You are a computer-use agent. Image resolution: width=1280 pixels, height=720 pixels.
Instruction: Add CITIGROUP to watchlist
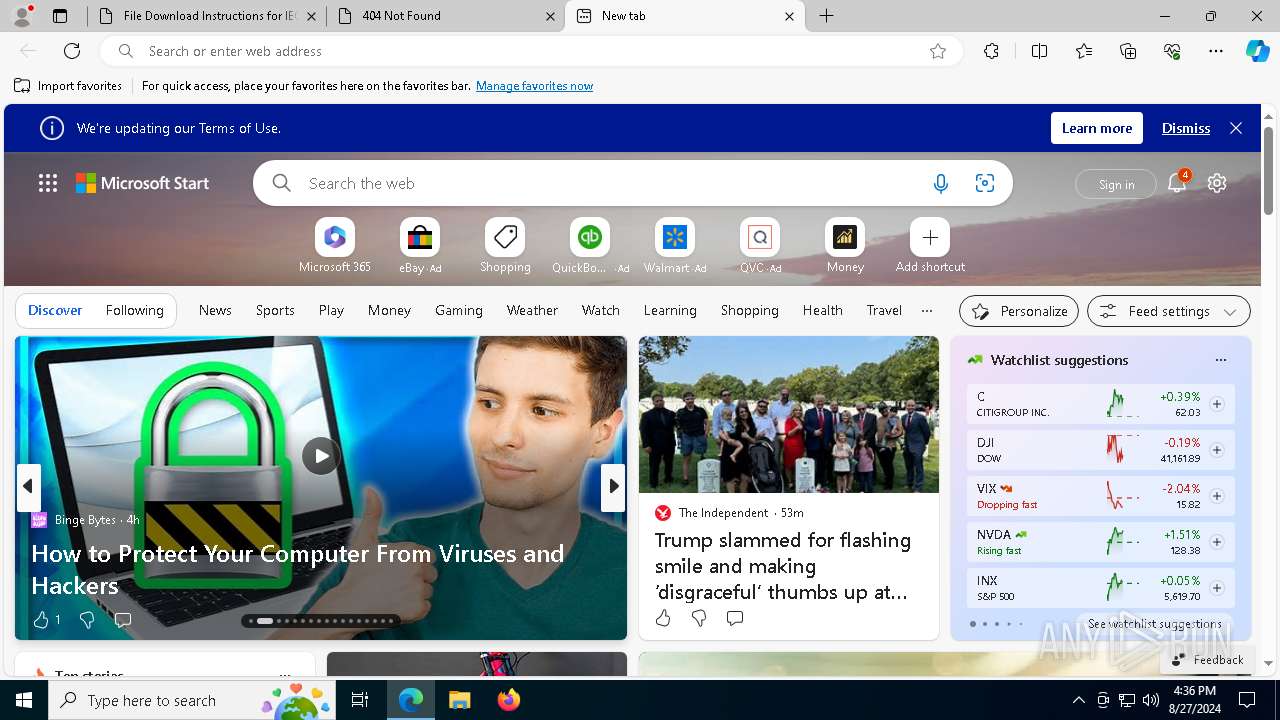[x=1217, y=404]
